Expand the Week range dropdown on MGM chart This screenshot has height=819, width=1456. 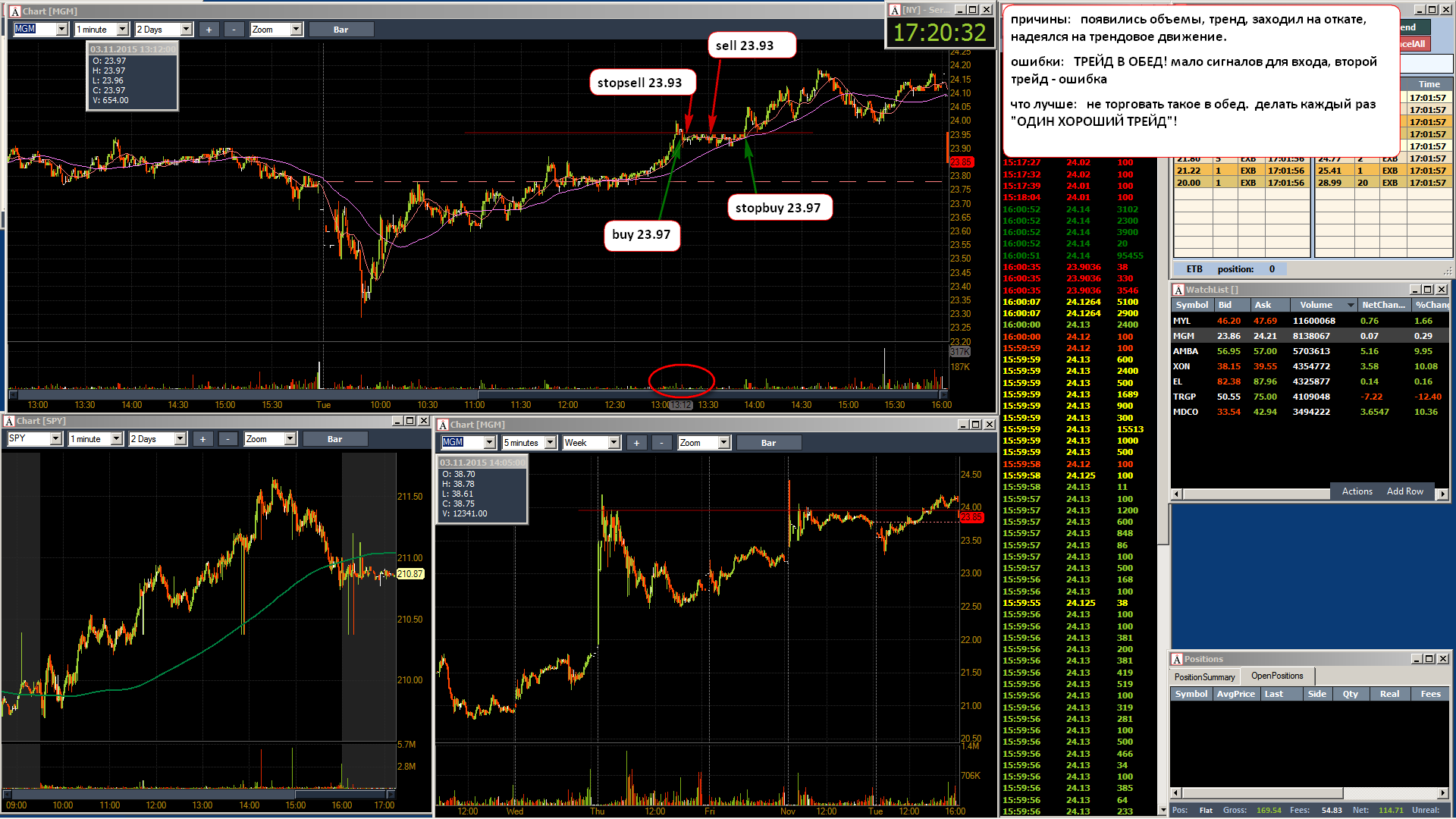click(x=613, y=443)
